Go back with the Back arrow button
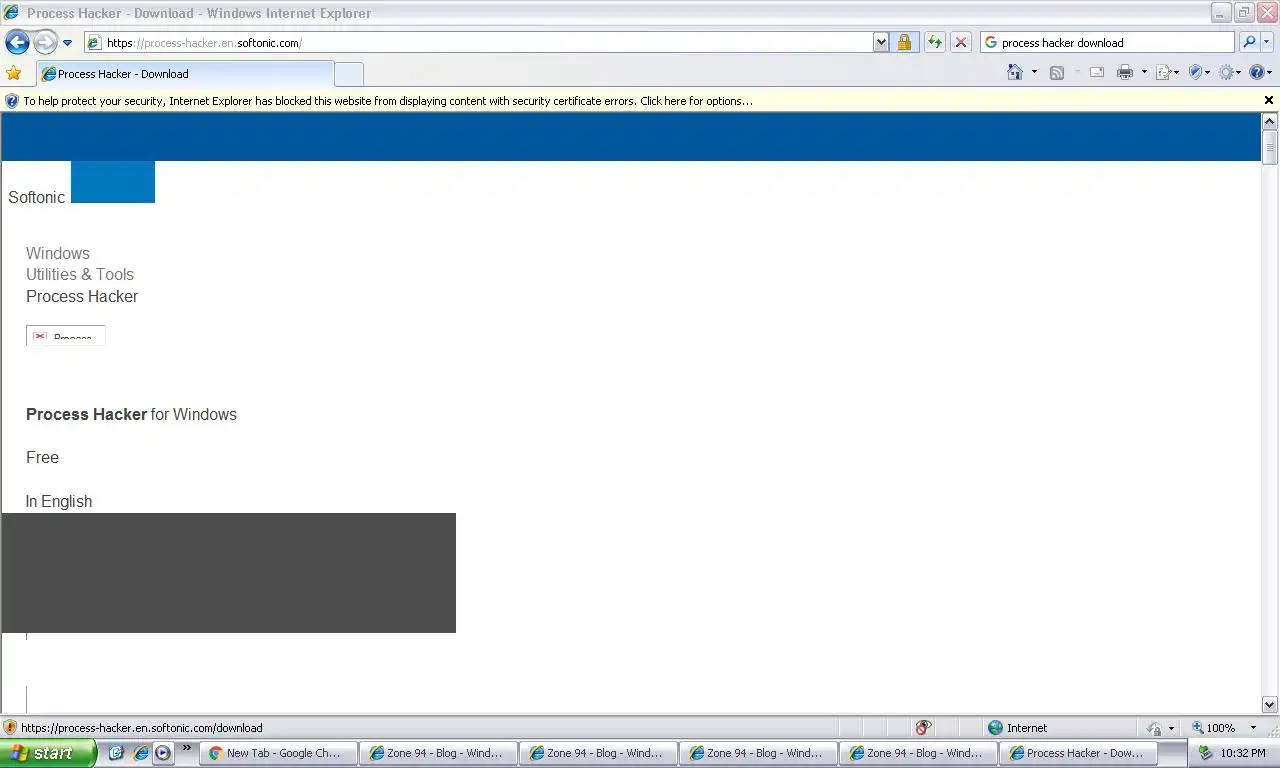The height and width of the screenshot is (768, 1280). 17,42
